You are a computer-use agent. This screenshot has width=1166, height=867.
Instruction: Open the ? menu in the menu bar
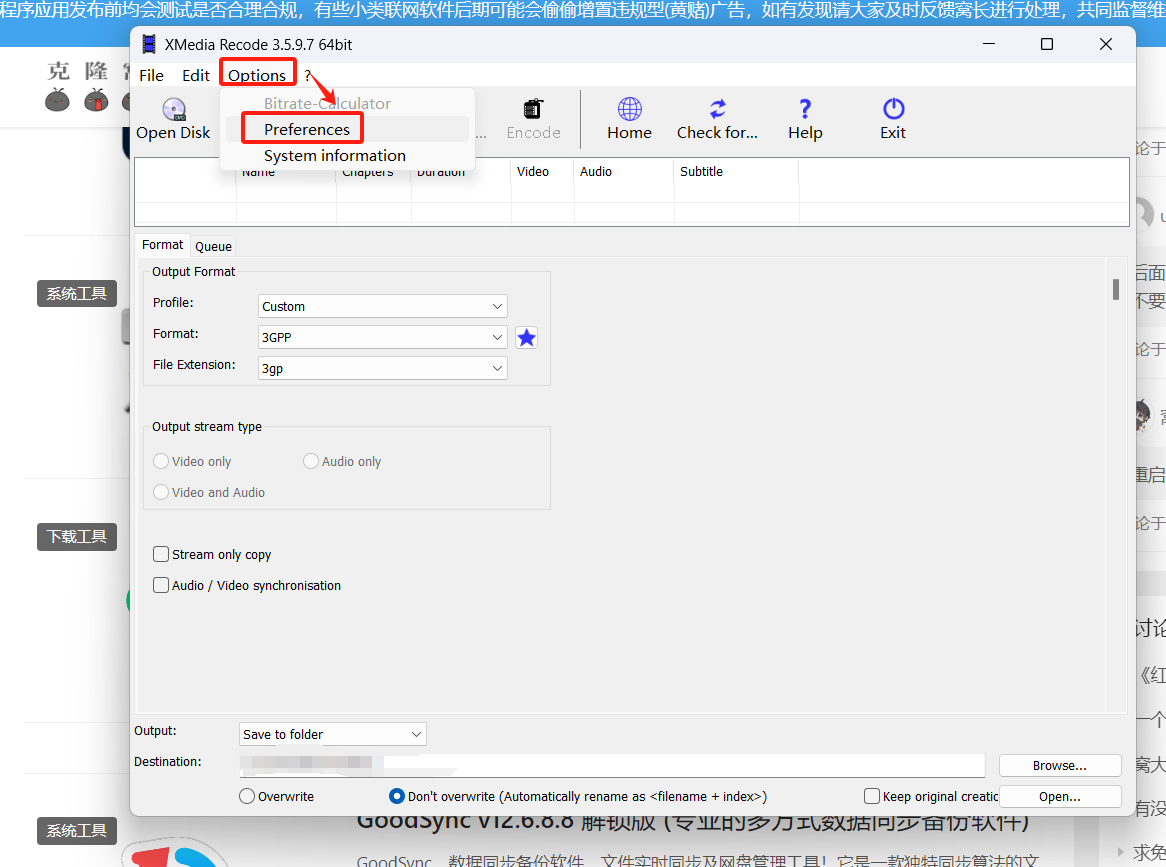pyautogui.click(x=307, y=75)
